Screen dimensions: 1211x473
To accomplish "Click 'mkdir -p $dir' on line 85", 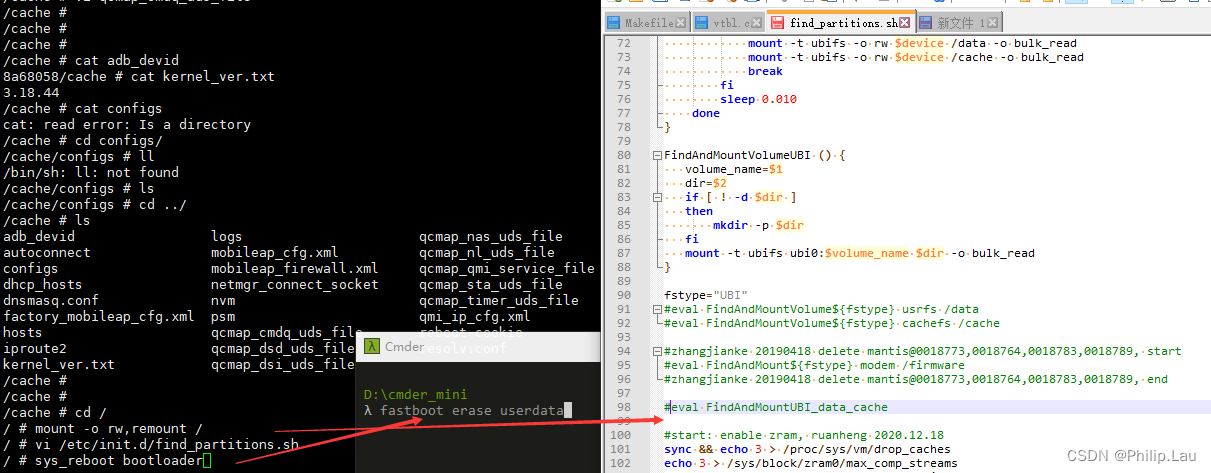I will pos(758,225).
